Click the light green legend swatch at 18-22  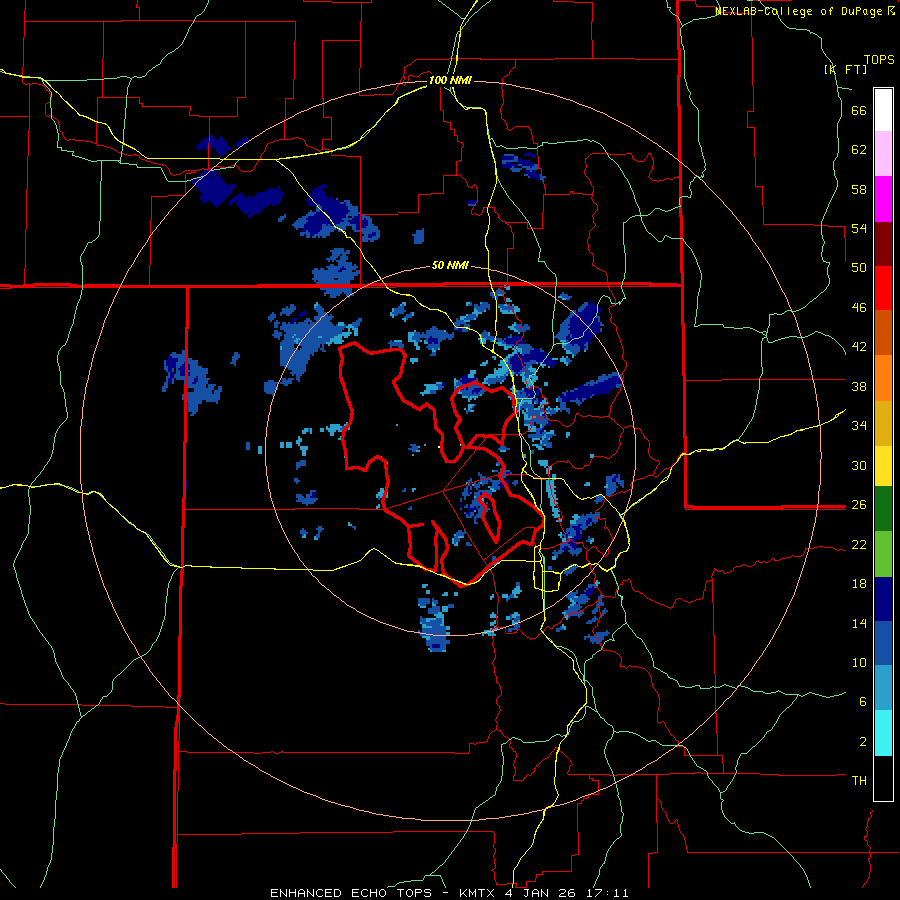point(883,554)
